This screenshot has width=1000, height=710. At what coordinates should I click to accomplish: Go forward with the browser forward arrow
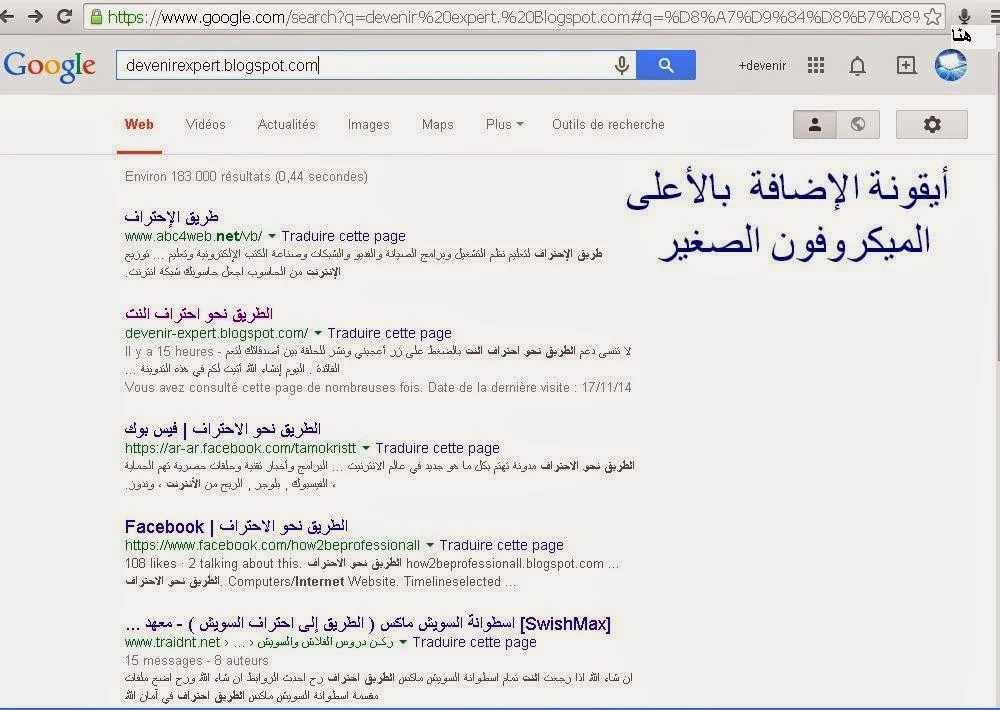click(x=36, y=17)
